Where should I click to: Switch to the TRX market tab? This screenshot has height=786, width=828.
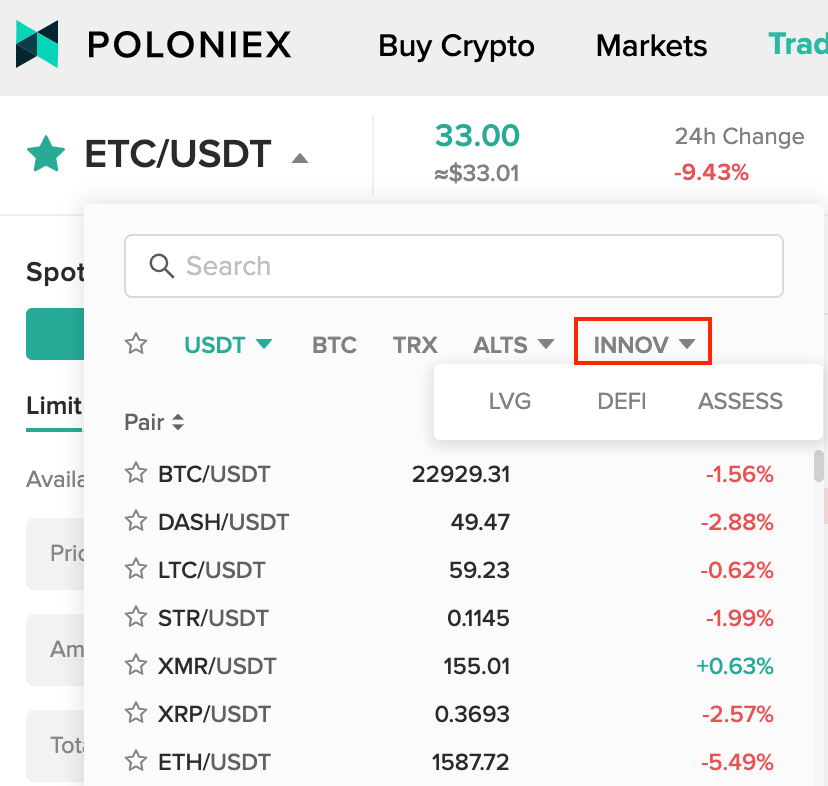click(415, 345)
